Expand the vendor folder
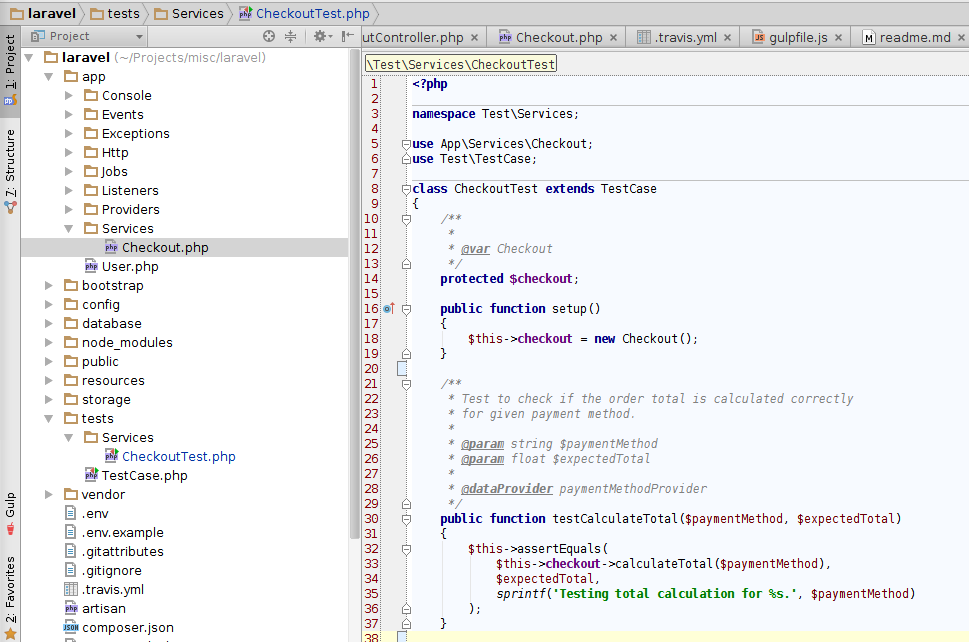This screenshot has width=969, height=642. click(x=48, y=494)
